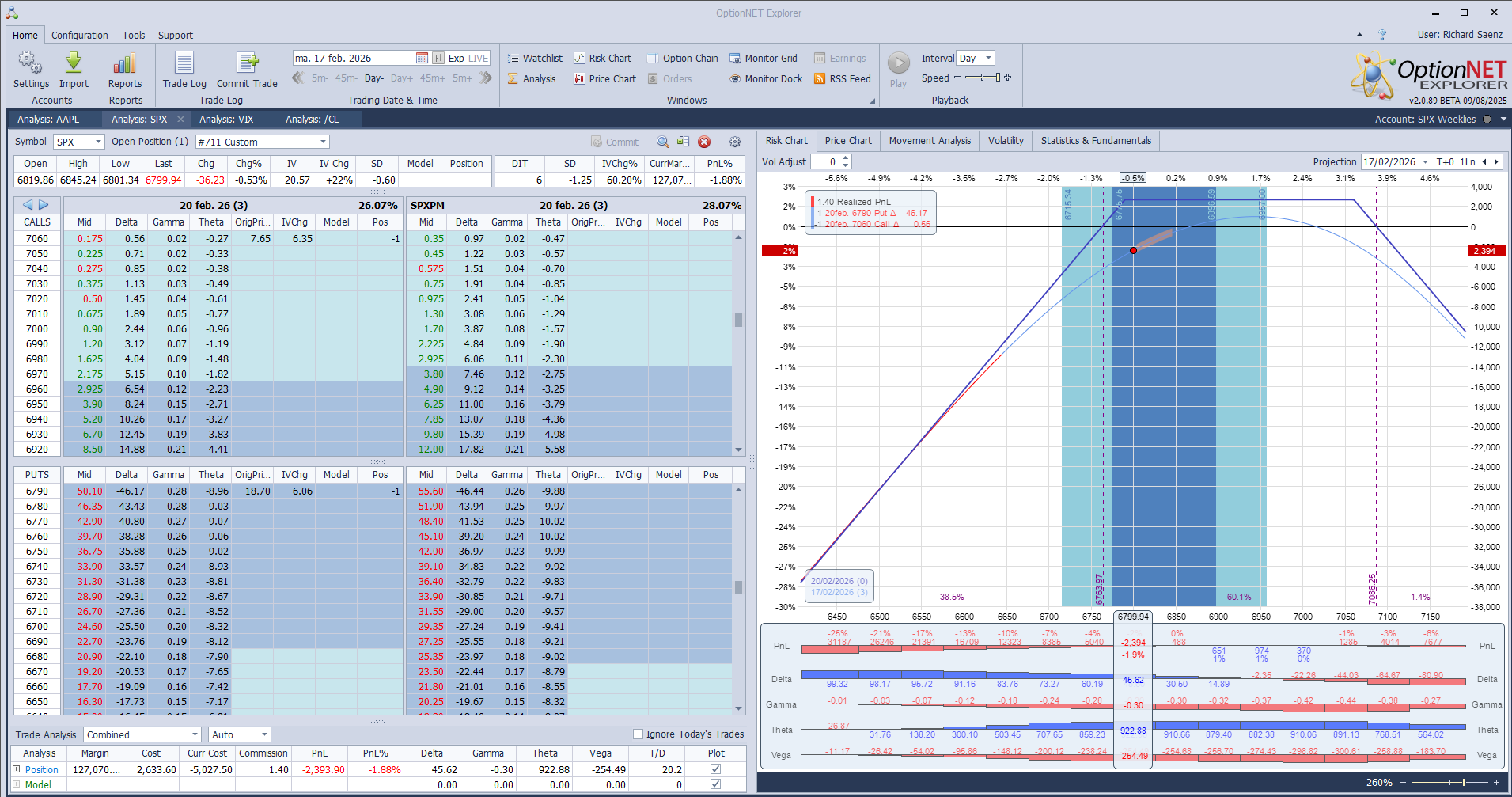Select the Movement Analysis chart tab
This screenshot has height=797, width=1512.
point(930,141)
